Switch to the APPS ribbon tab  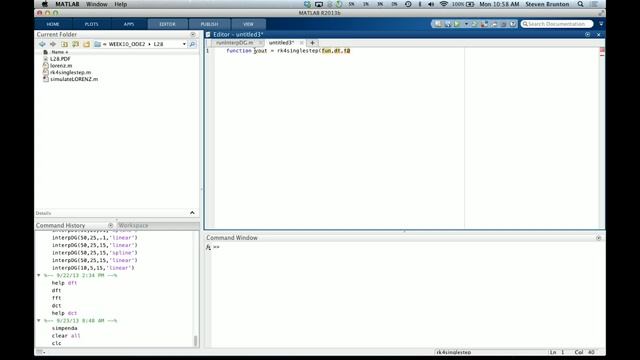(x=129, y=24)
